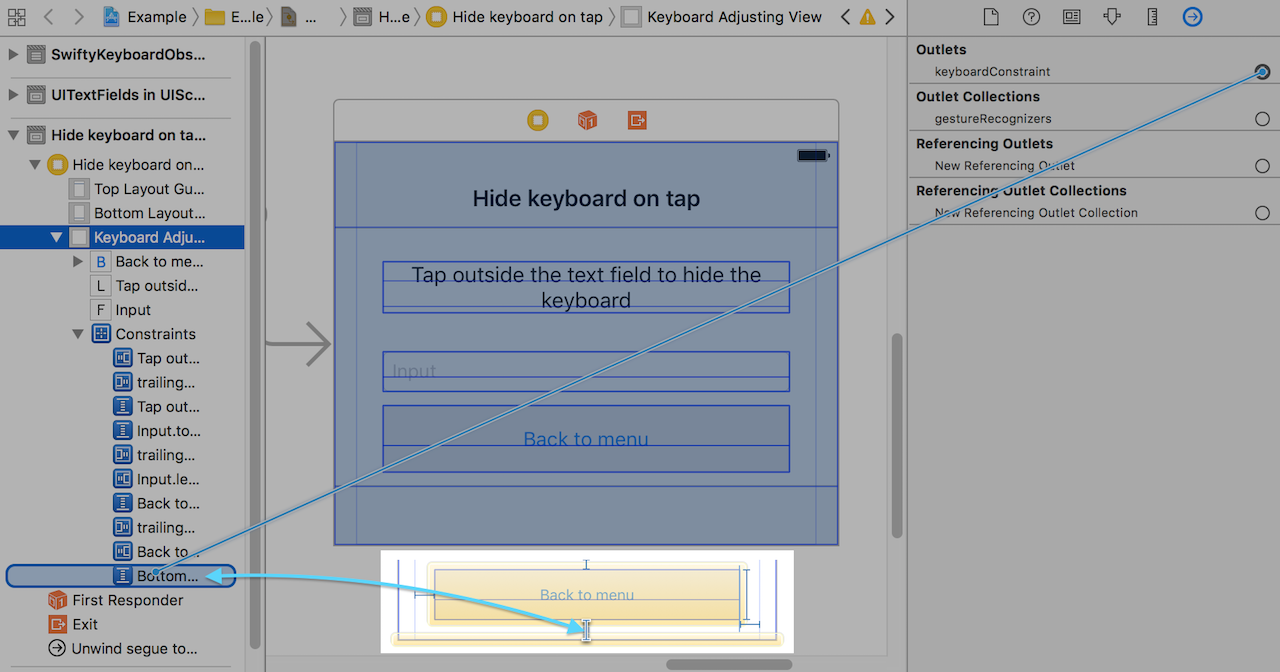Select the Keyboard Adju... view row
Image resolution: width=1280 pixels, height=672 pixels.
(122, 237)
